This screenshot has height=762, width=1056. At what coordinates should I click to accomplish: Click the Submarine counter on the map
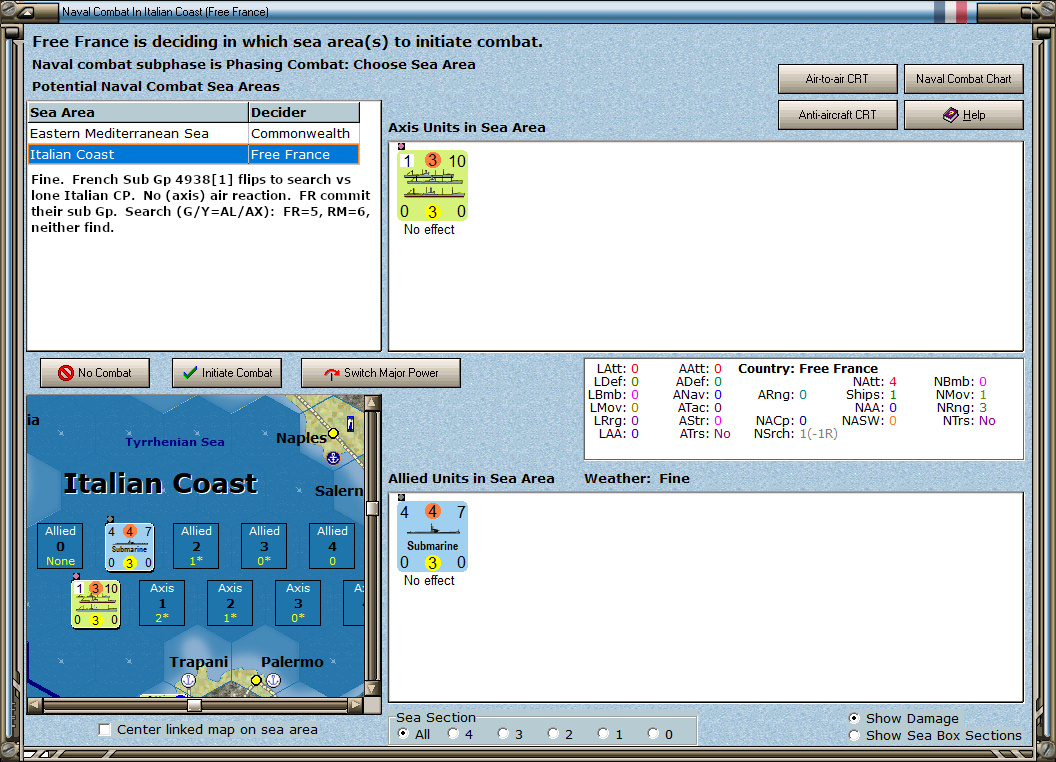point(129,546)
